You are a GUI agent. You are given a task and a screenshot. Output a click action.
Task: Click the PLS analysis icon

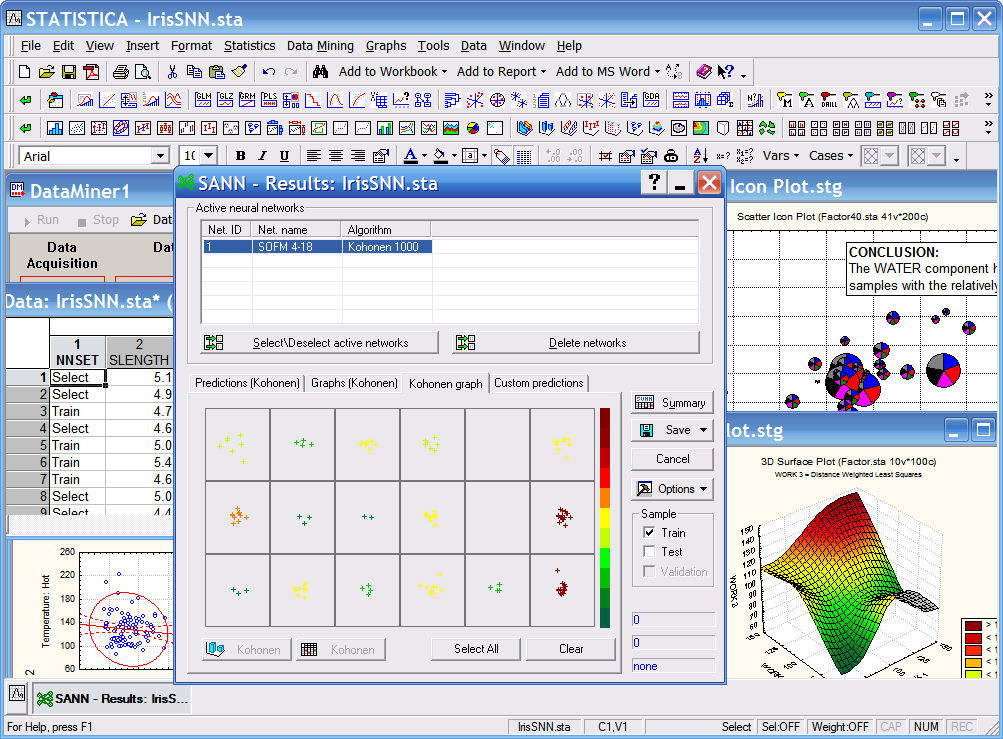click(x=269, y=100)
